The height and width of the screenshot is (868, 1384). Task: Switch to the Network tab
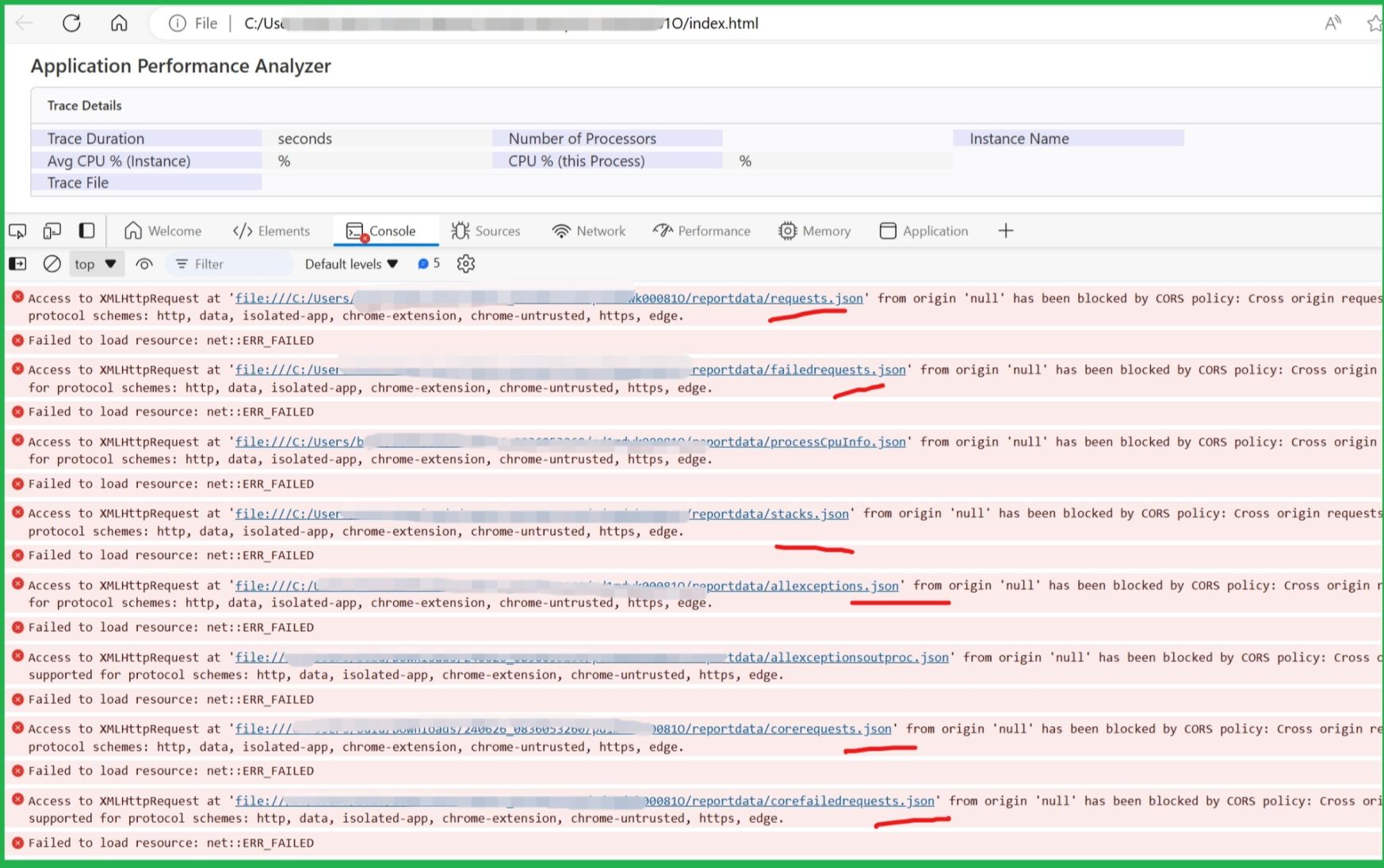click(x=589, y=231)
